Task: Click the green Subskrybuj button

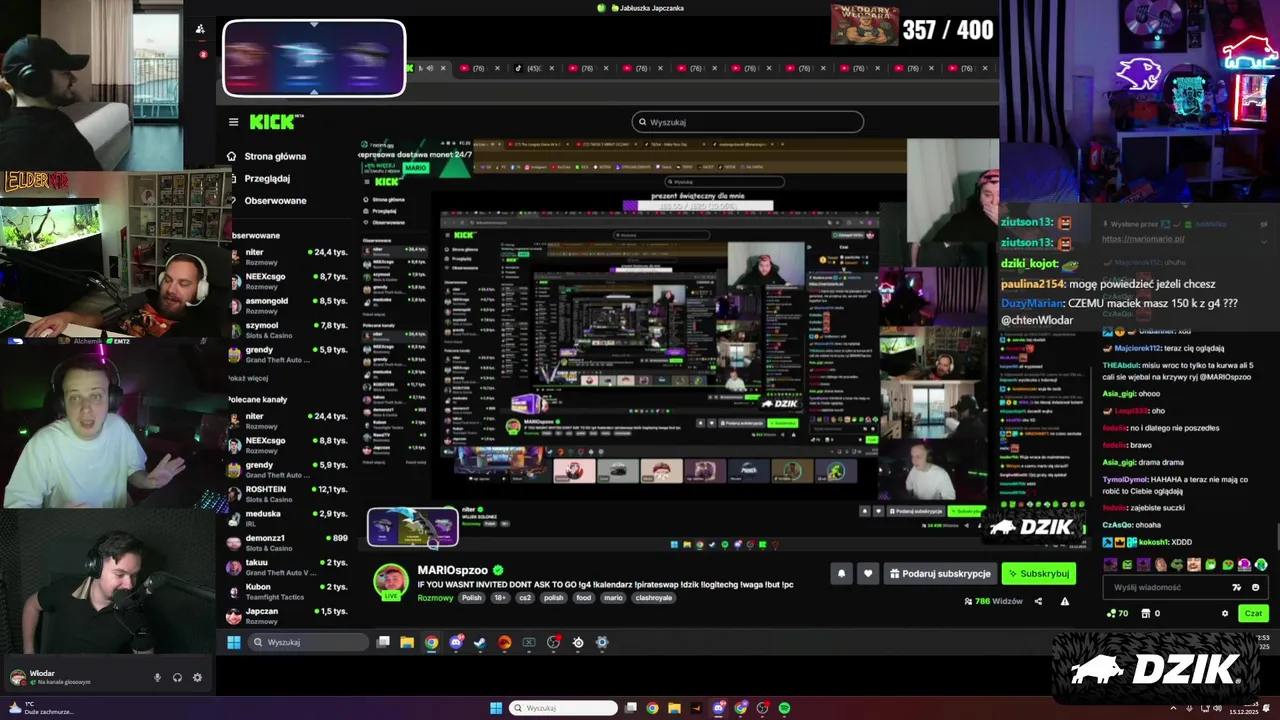Action: (x=1039, y=574)
